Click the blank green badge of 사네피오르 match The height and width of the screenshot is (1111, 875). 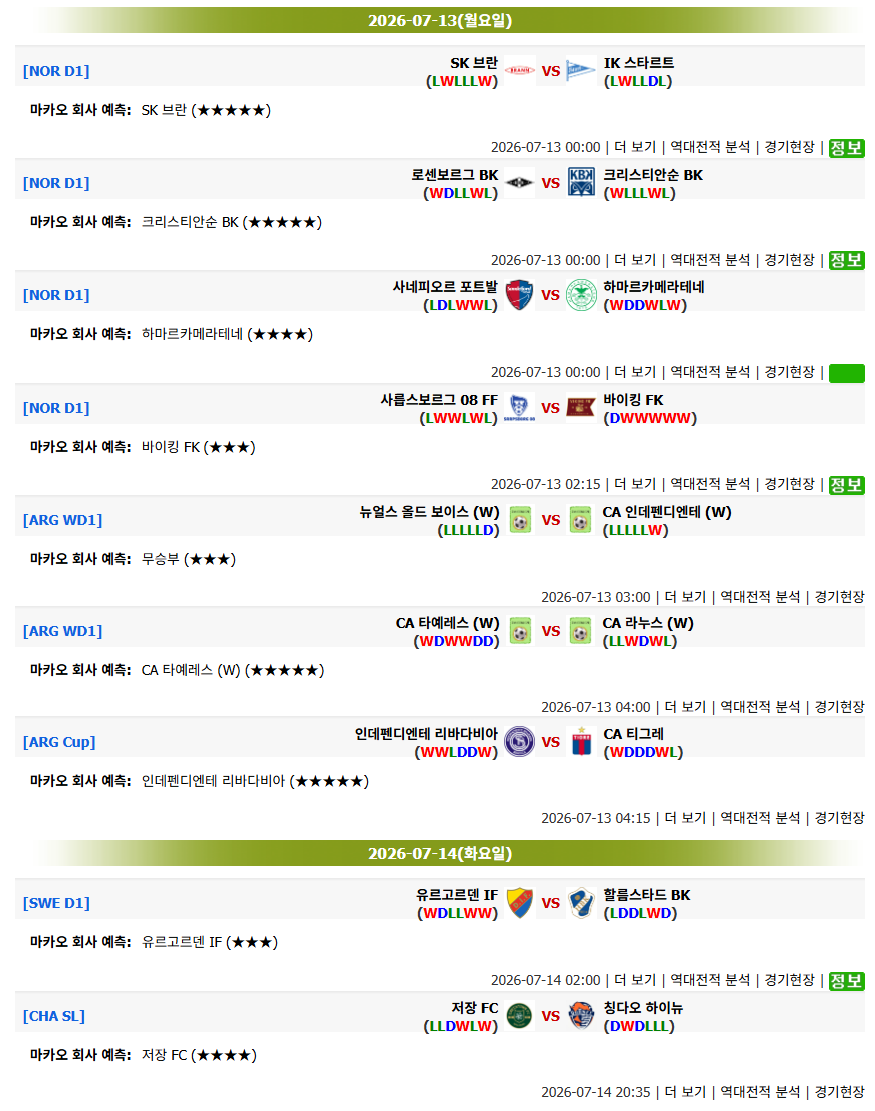pyautogui.click(x=846, y=373)
